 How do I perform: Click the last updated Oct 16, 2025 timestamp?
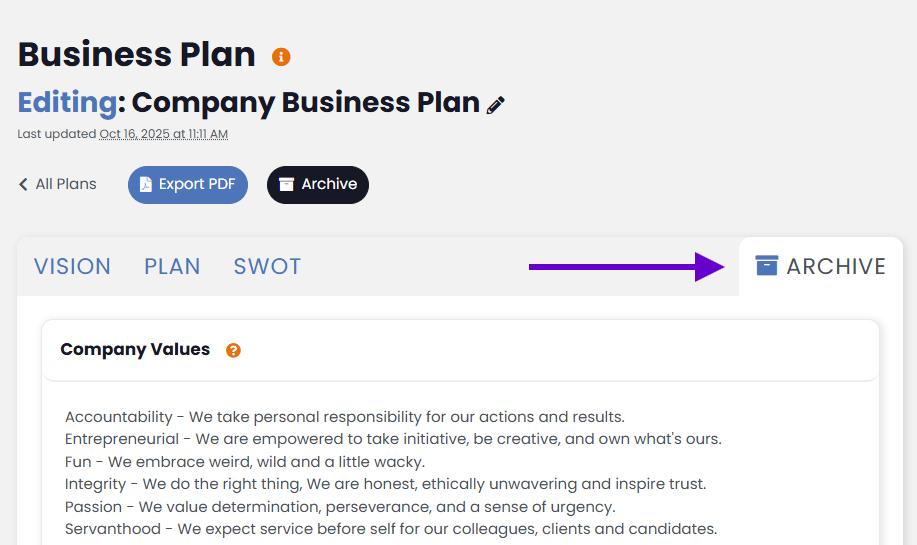pyautogui.click(x=163, y=134)
